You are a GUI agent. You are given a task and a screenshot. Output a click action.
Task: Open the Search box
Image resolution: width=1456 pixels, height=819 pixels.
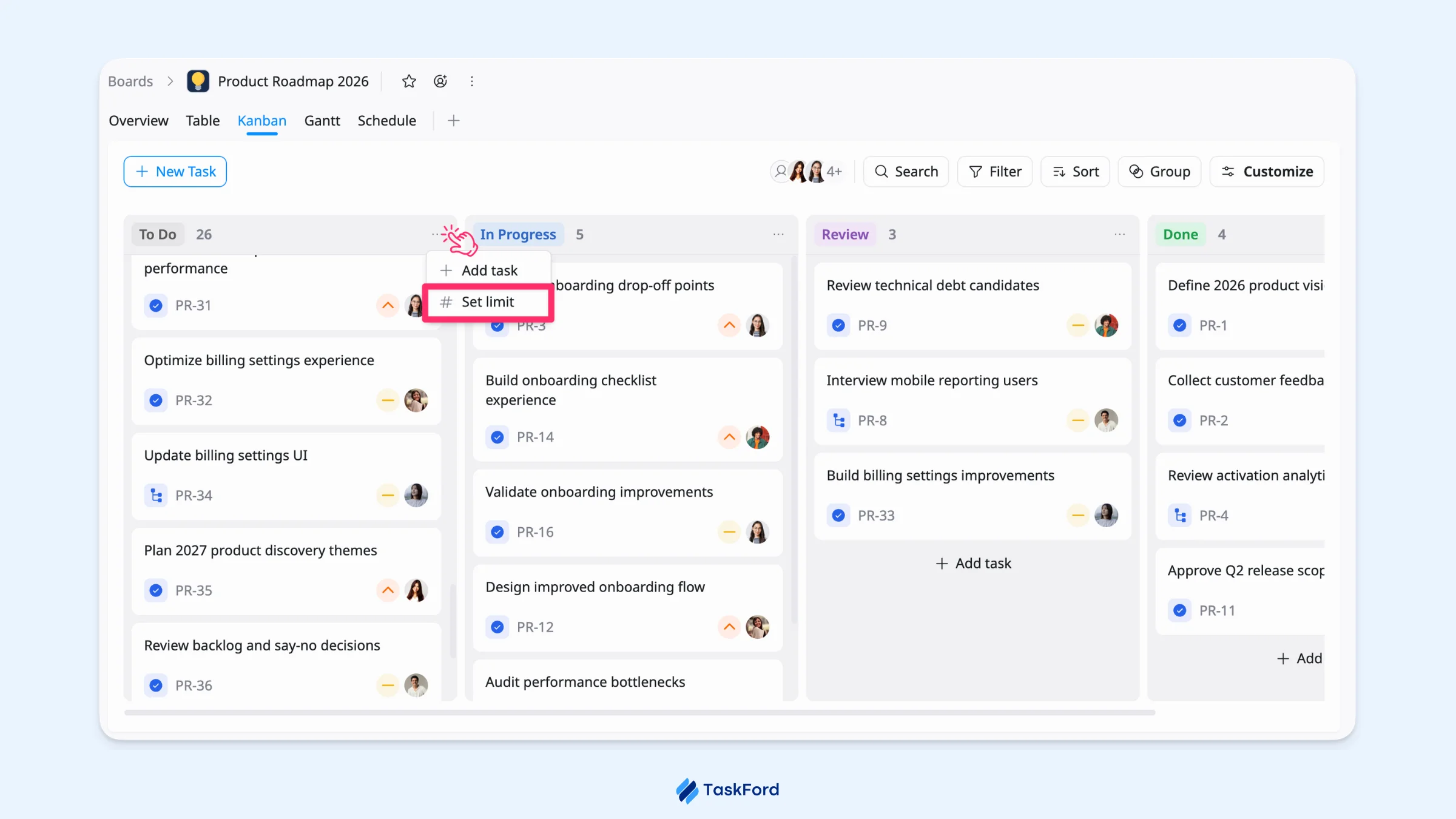click(x=906, y=172)
